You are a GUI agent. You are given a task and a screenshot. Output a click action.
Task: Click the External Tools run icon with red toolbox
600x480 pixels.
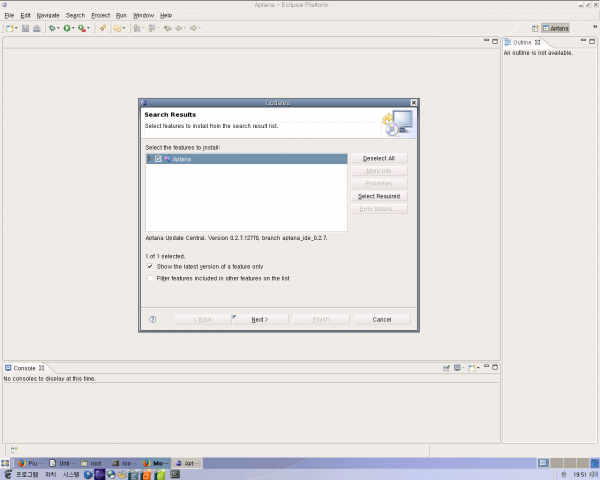point(82,28)
